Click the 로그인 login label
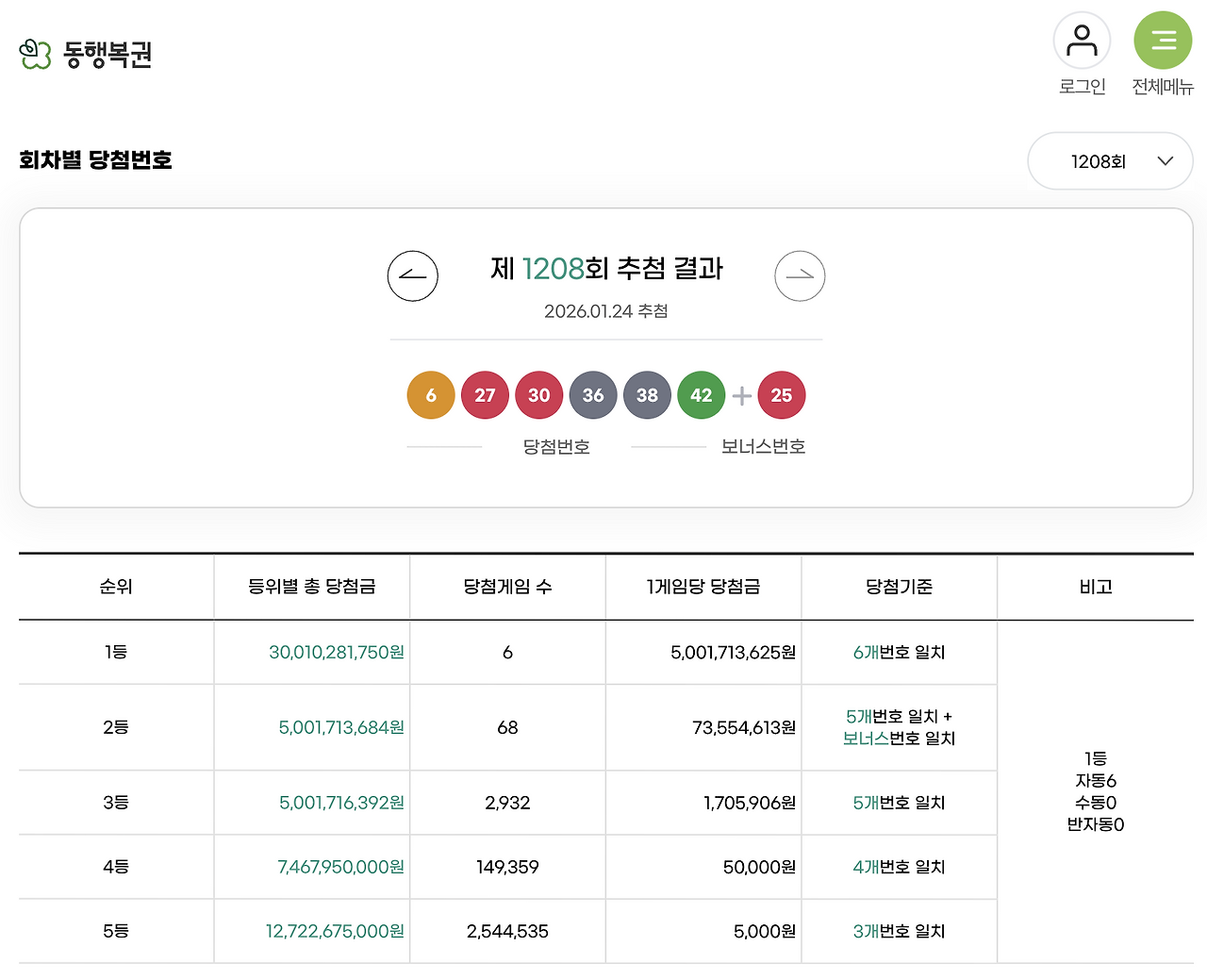 (1082, 87)
